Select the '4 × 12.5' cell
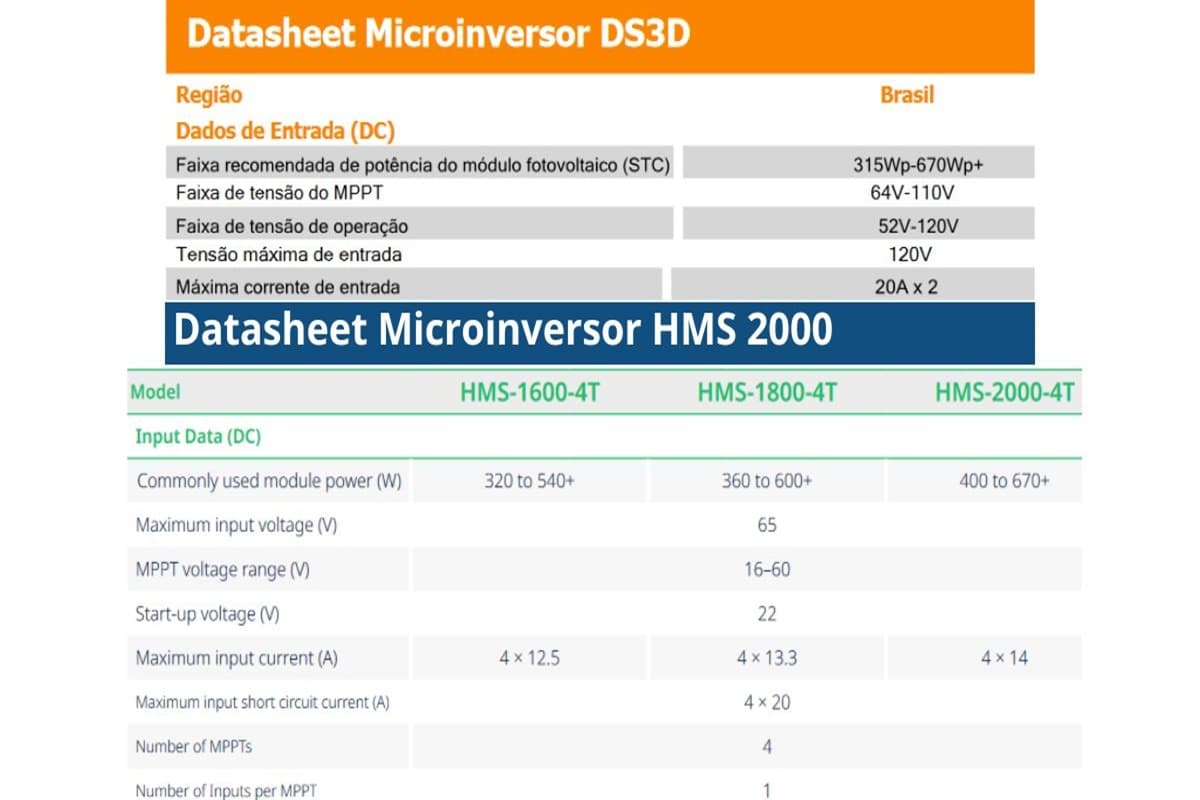 coord(530,658)
